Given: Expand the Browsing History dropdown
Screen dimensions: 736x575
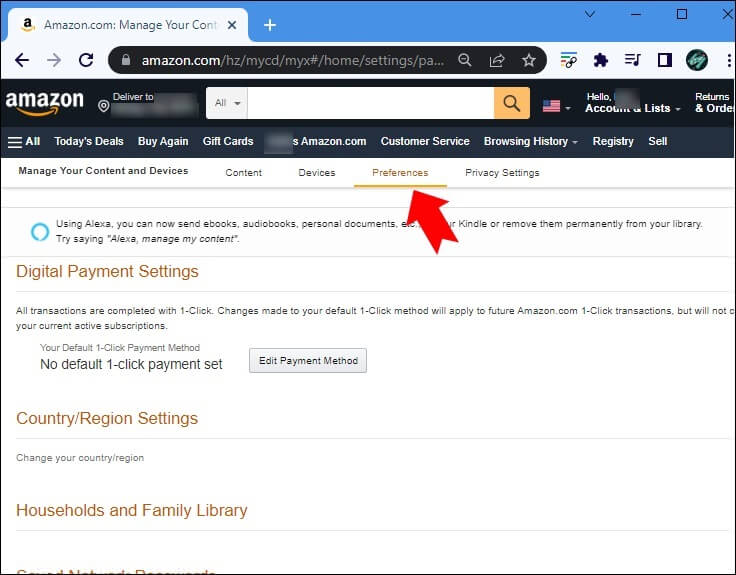Looking at the screenshot, I should click(530, 141).
